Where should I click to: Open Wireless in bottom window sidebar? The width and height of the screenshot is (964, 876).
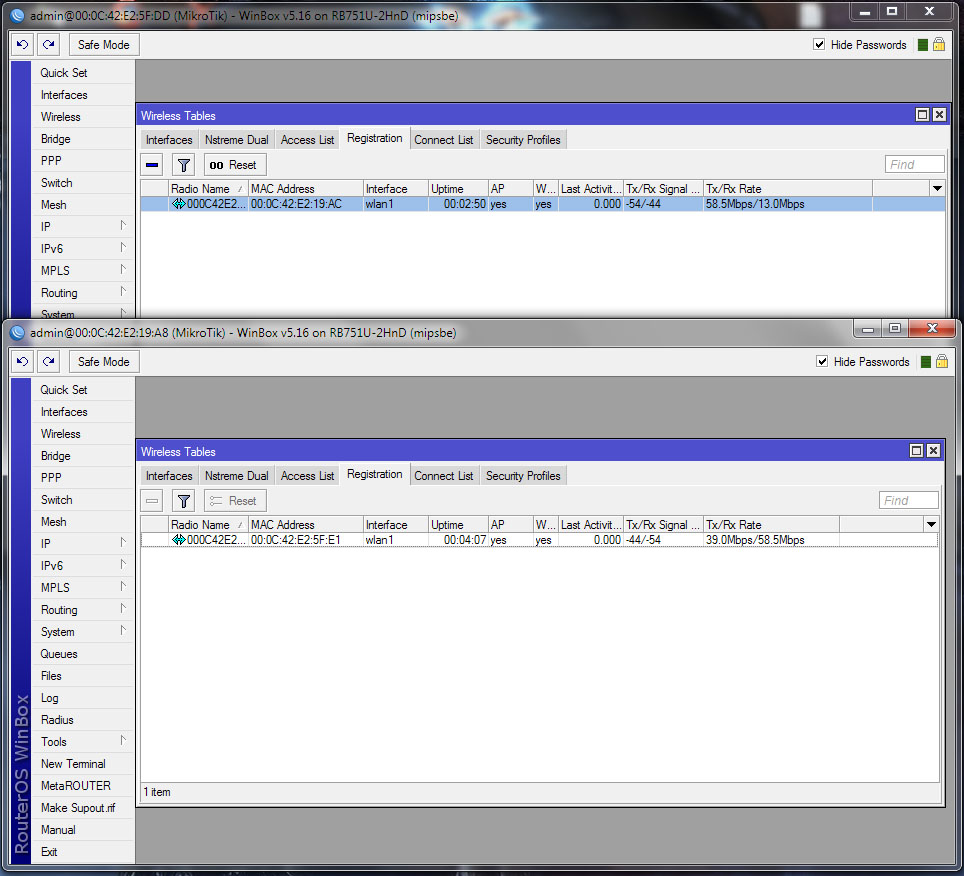pyautogui.click(x=60, y=433)
